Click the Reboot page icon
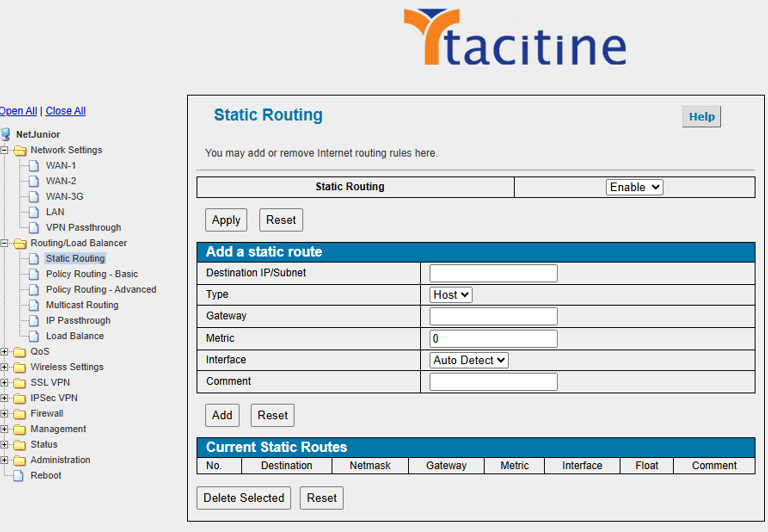768x532 pixels. tap(18, 476)
